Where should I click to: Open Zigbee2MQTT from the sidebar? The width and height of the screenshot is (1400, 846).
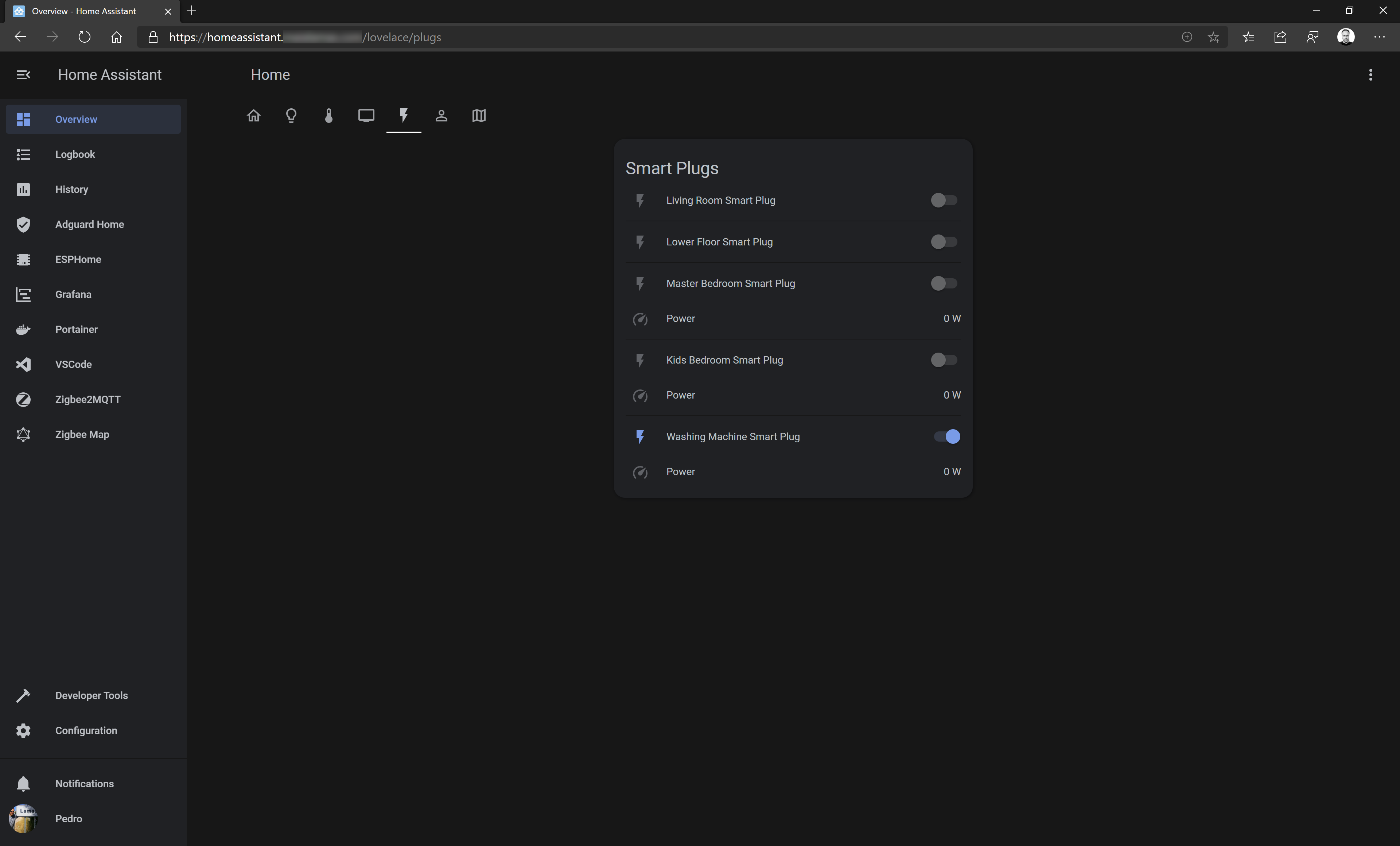point(87,399)
